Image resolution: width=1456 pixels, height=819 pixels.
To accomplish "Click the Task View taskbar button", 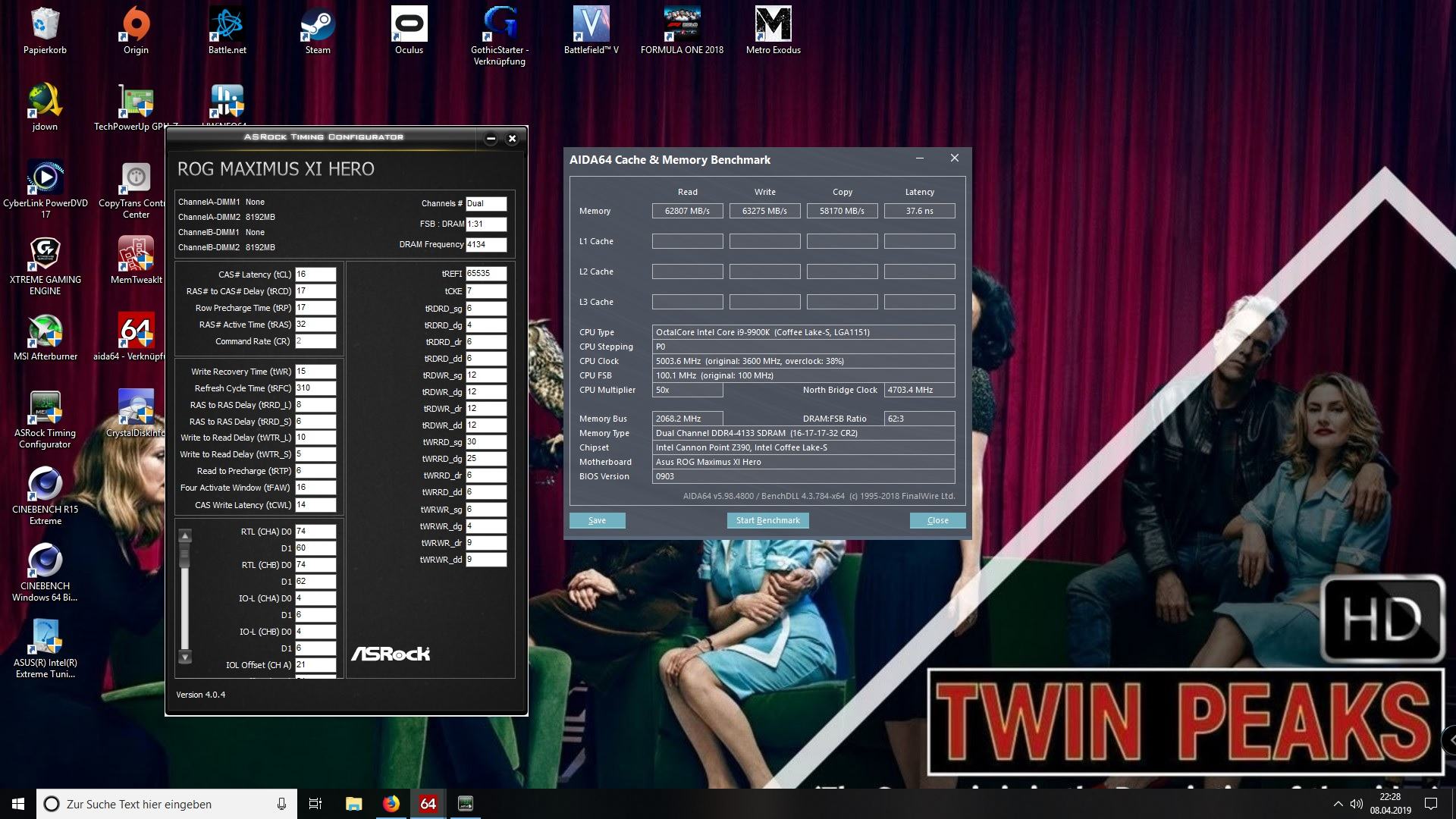I will click(x=315, y=804).
